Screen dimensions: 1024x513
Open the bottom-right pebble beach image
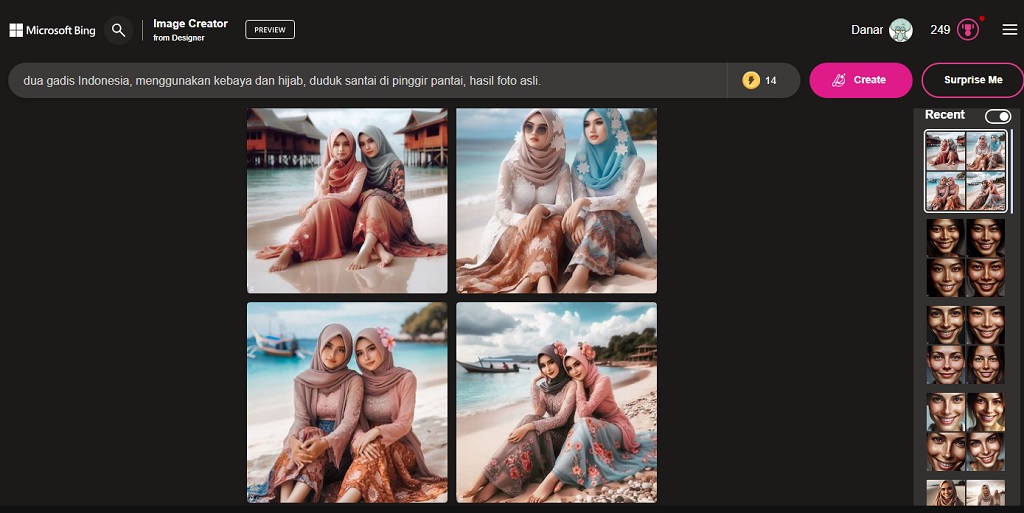click(x=556, y=402)
